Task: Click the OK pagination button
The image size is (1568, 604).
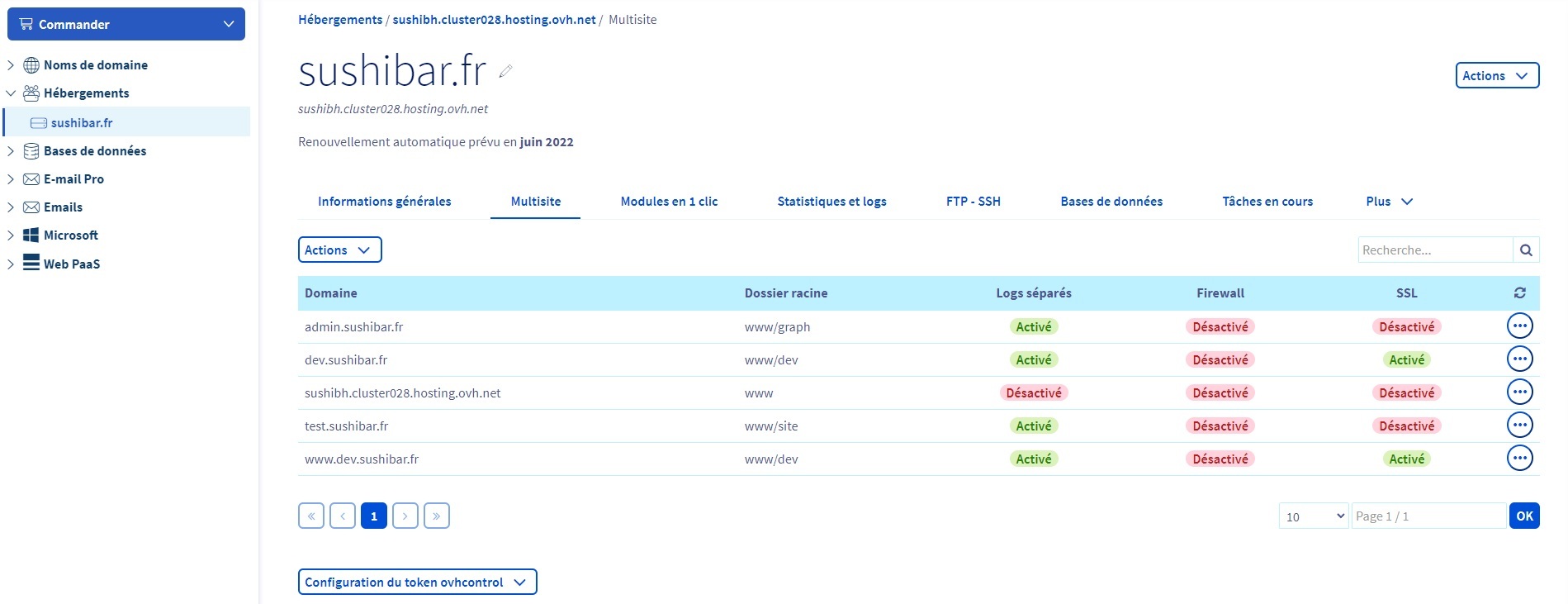Action: click(x=1523, y=516)
